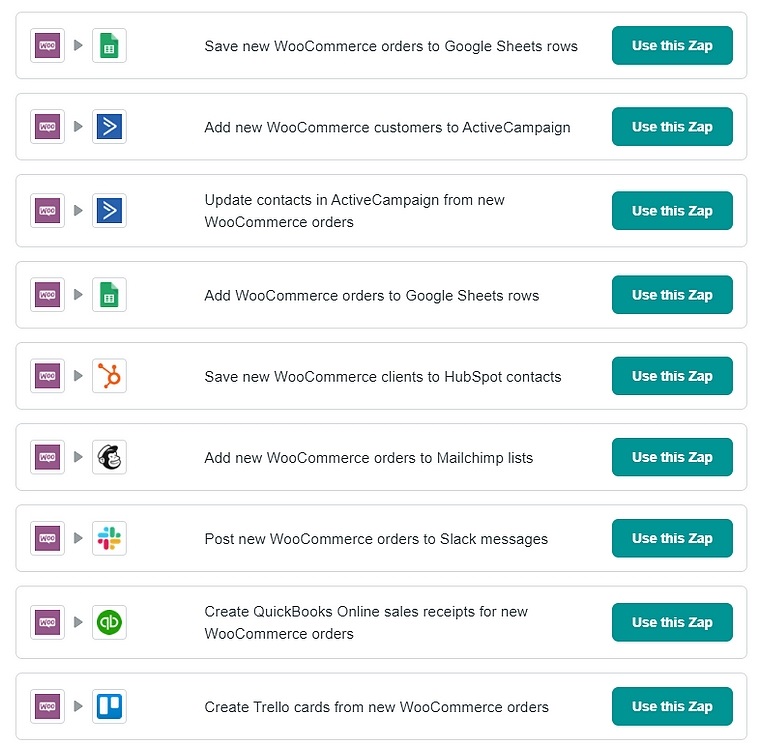Viewport: 760px width, 746px height.
Task: Click the HubSpot icon in the clients Zap row
Action: 109,376
